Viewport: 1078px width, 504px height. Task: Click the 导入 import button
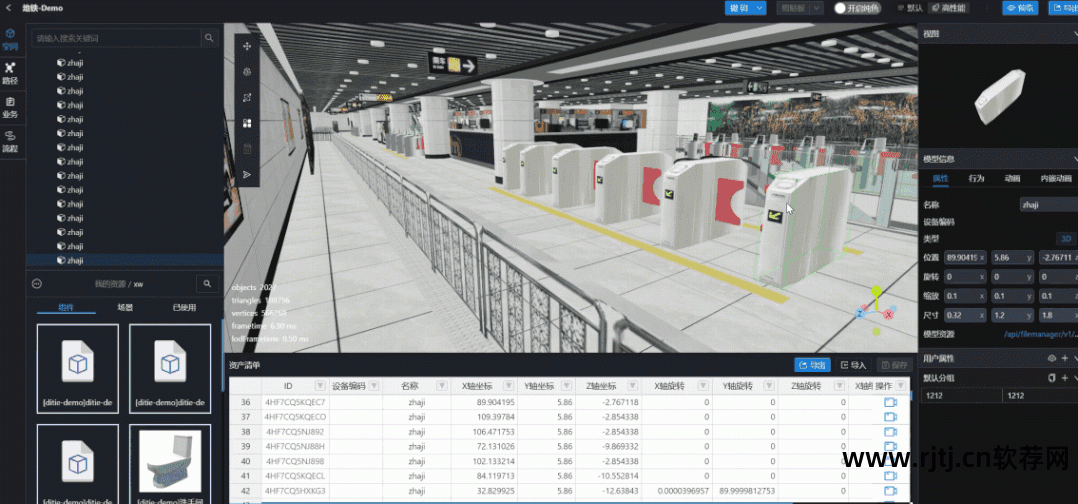coord(853,365)
